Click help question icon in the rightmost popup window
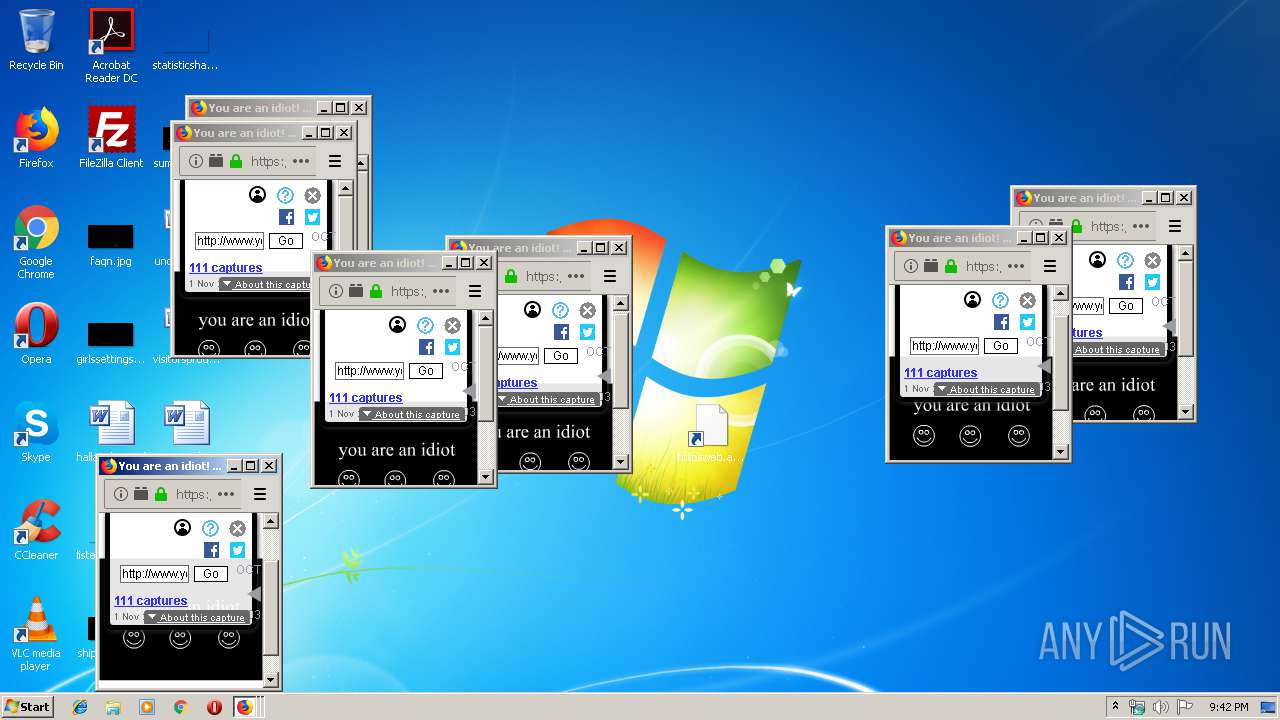Screen dimensions: 1280x720 pyautogui.click(x=1125, y=260)
